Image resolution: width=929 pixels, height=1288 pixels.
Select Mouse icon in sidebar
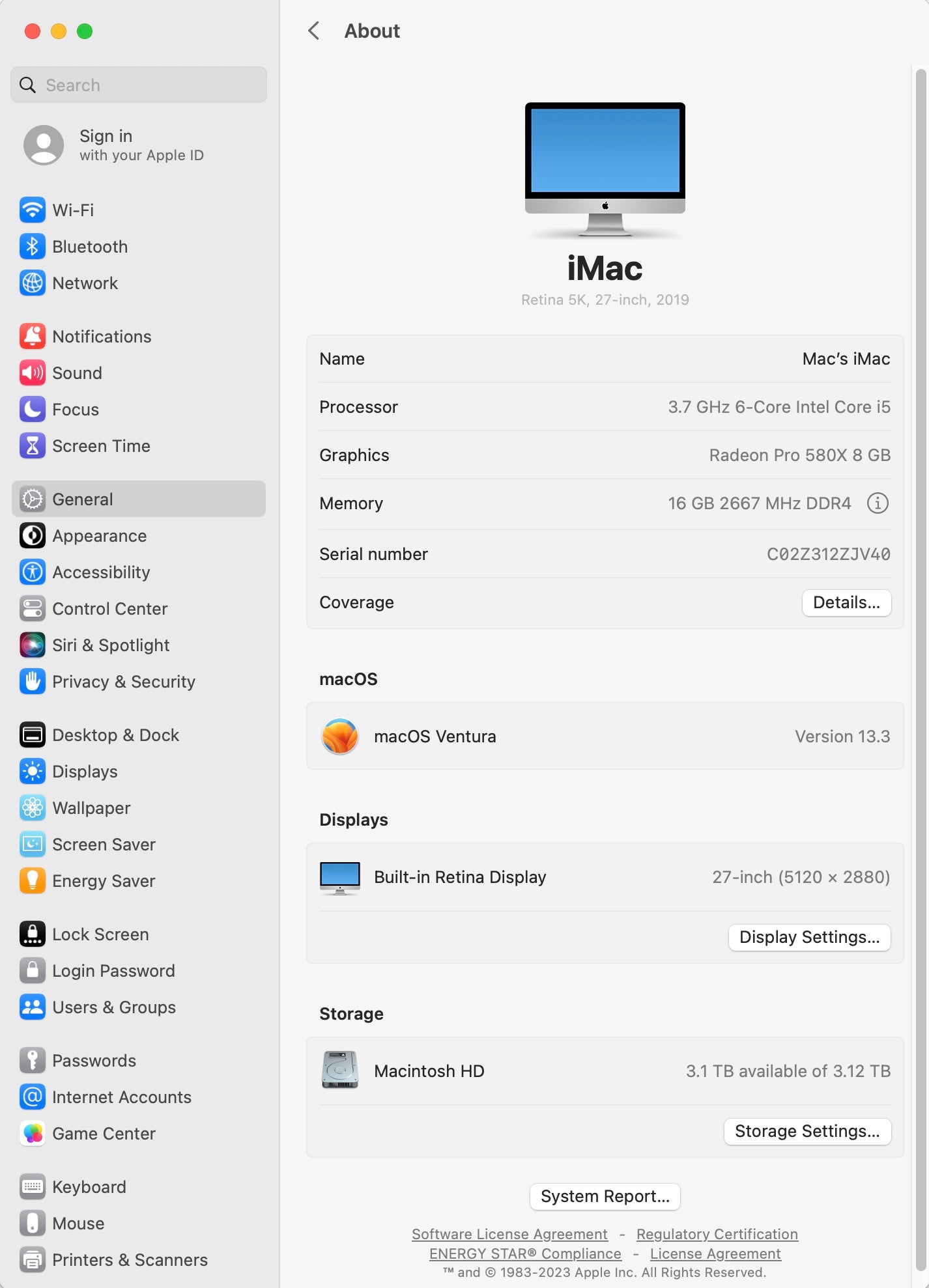[33, 1223]
